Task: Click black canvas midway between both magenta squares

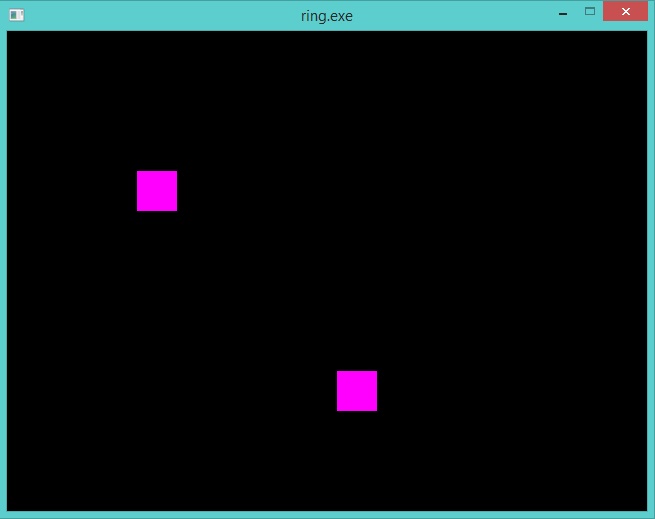Action: pos(257,291)
